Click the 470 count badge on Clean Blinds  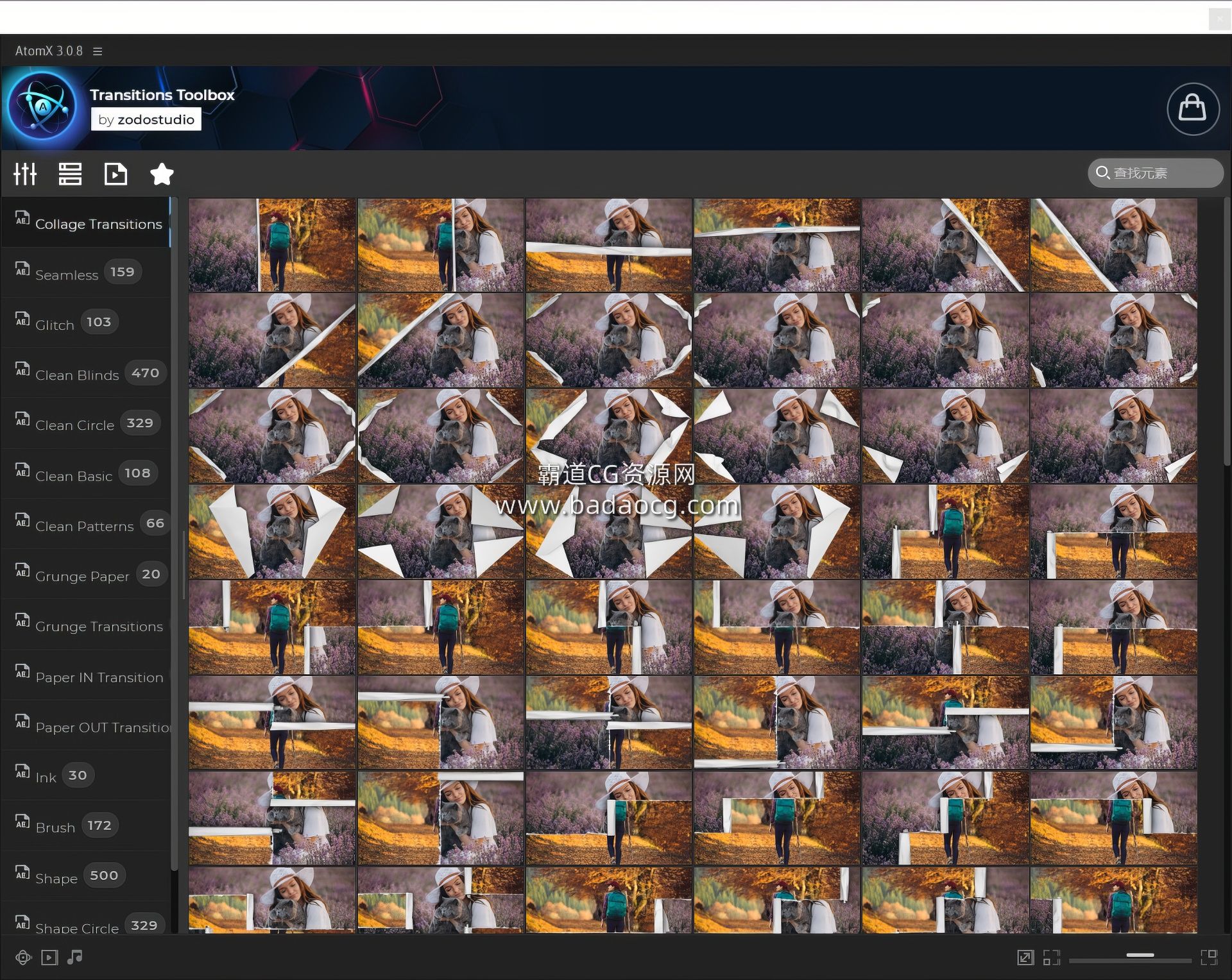click(146, 373)
